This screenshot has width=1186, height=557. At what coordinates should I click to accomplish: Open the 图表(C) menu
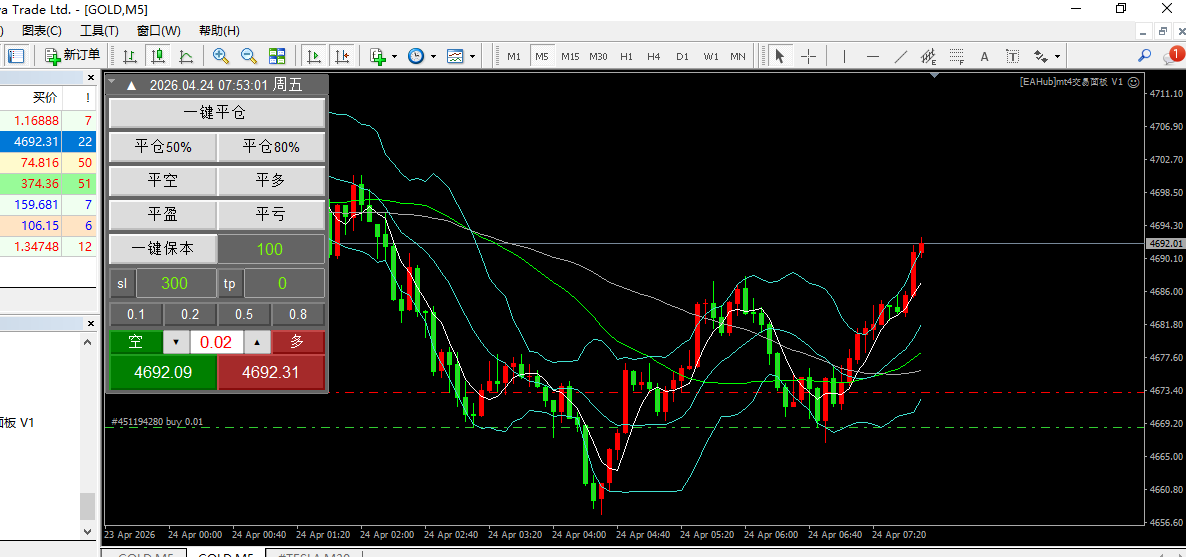(42, 31)
